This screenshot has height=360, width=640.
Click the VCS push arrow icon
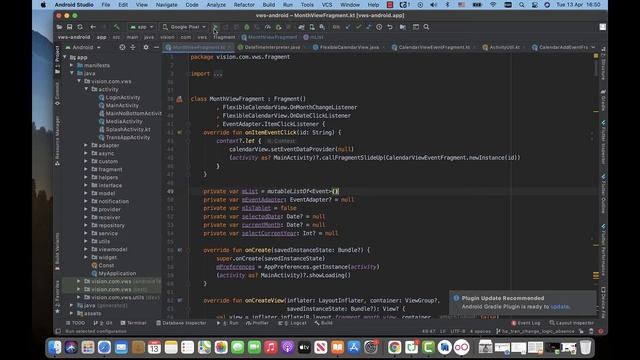(x=369, y=27)
